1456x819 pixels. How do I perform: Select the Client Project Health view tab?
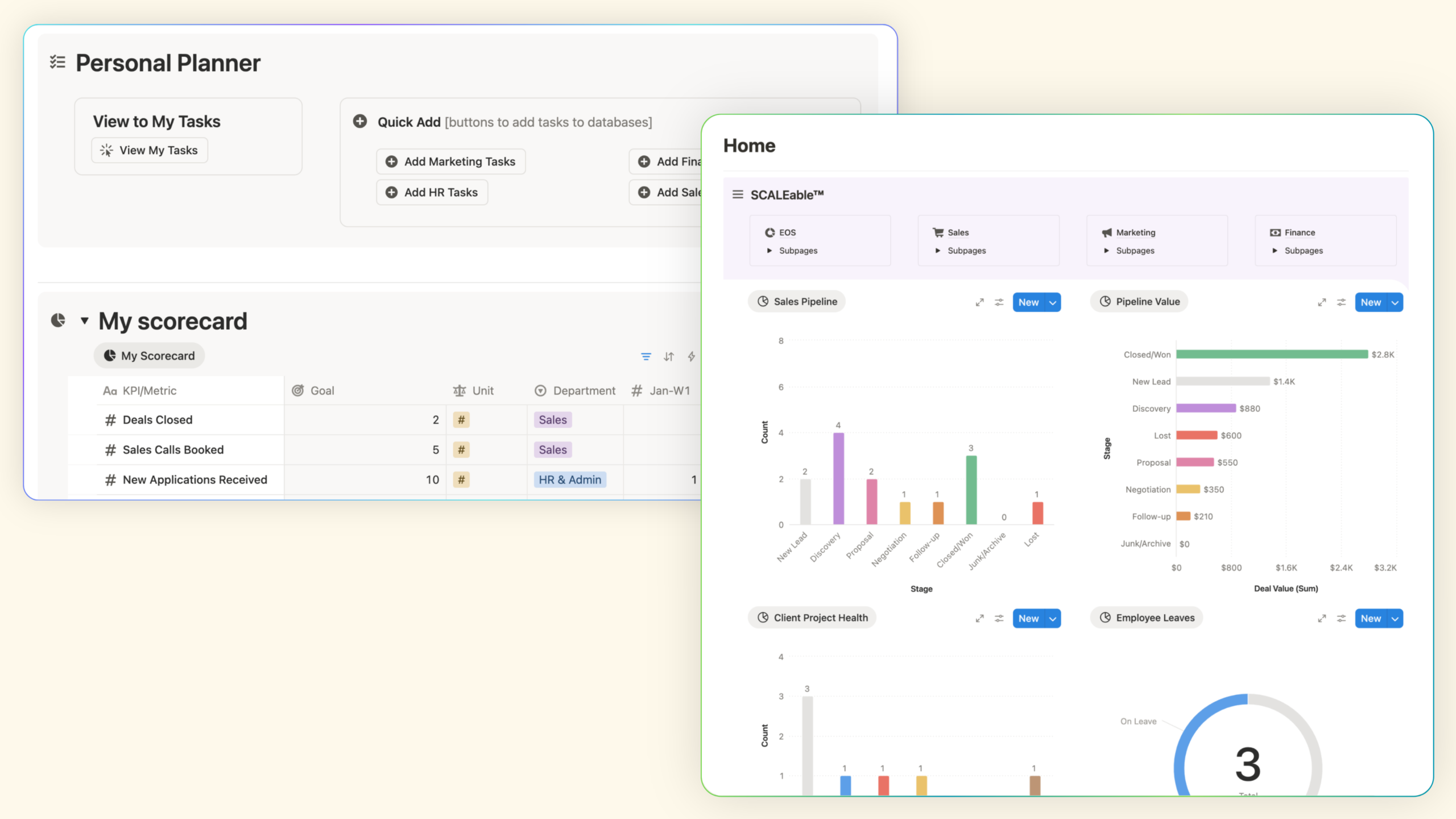click(x=812, y=618)
